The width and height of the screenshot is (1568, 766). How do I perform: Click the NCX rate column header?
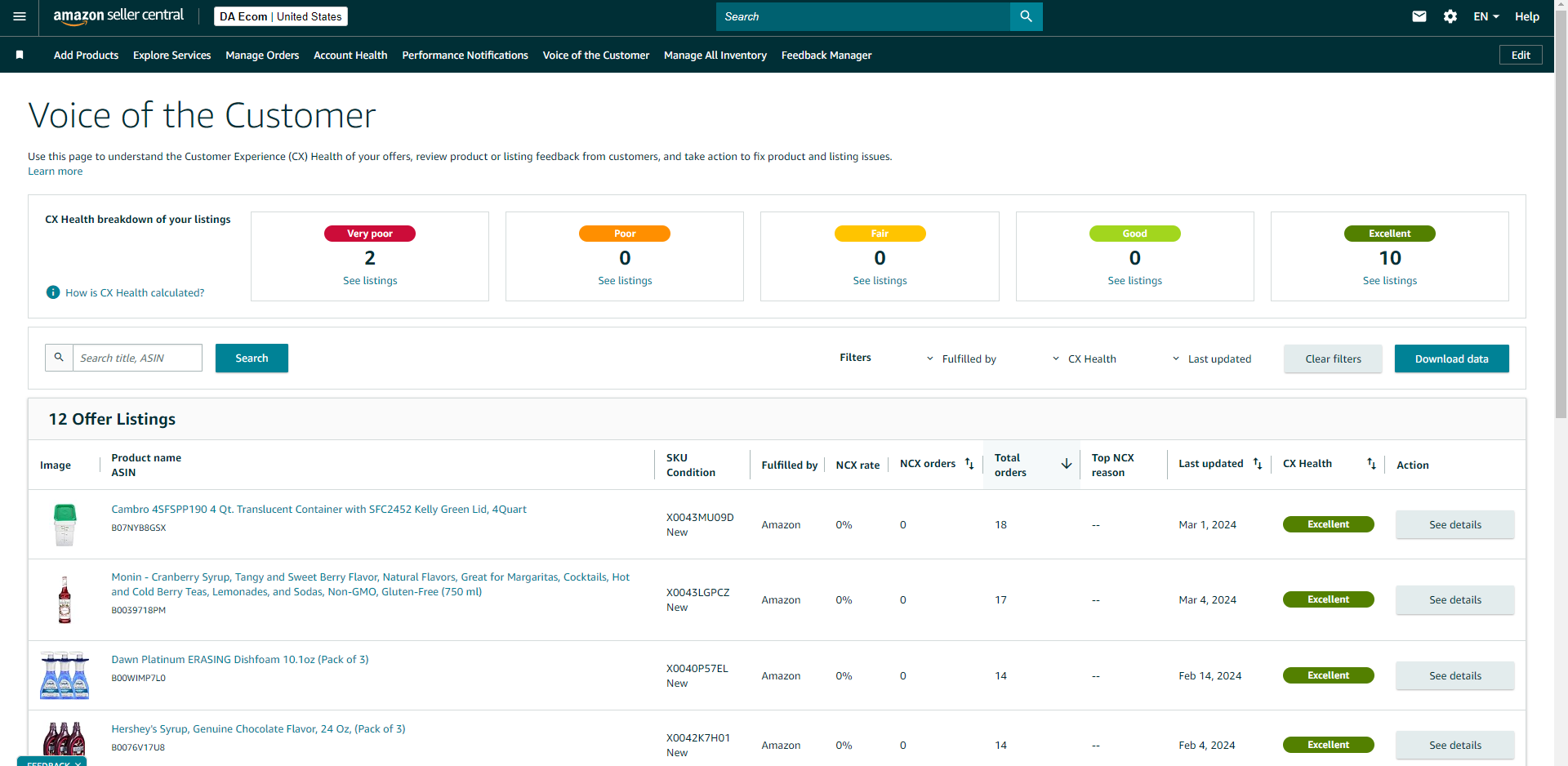(857, 465)
